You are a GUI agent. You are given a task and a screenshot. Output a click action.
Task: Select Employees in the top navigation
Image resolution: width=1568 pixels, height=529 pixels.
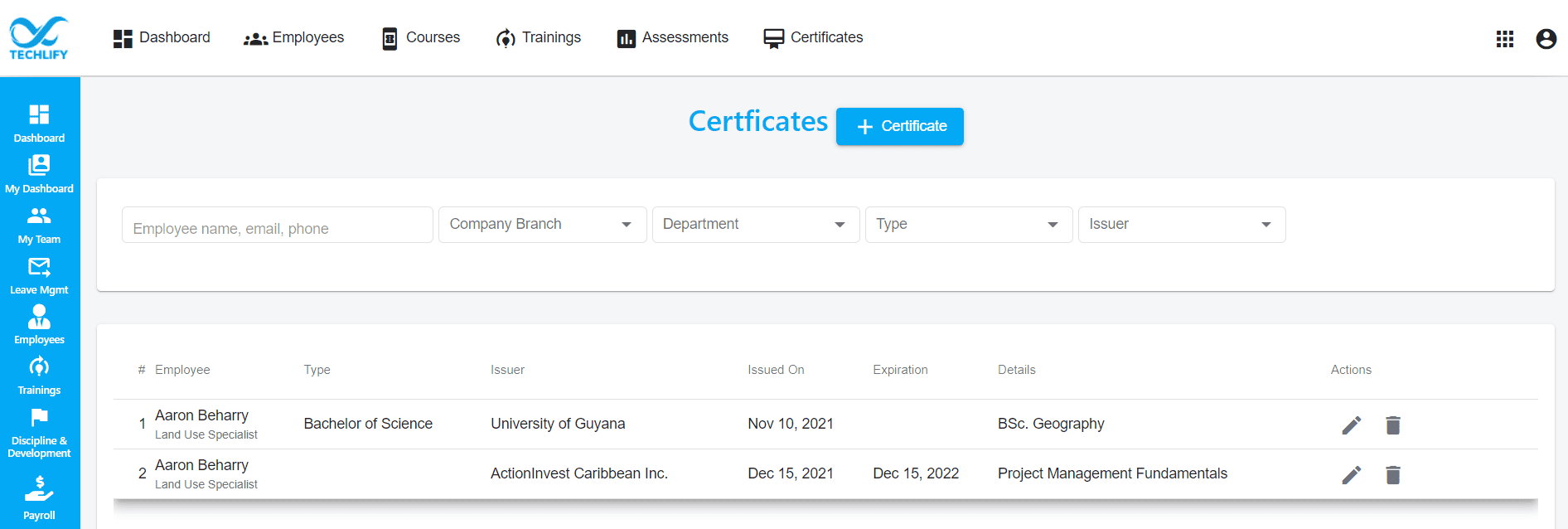293,38
